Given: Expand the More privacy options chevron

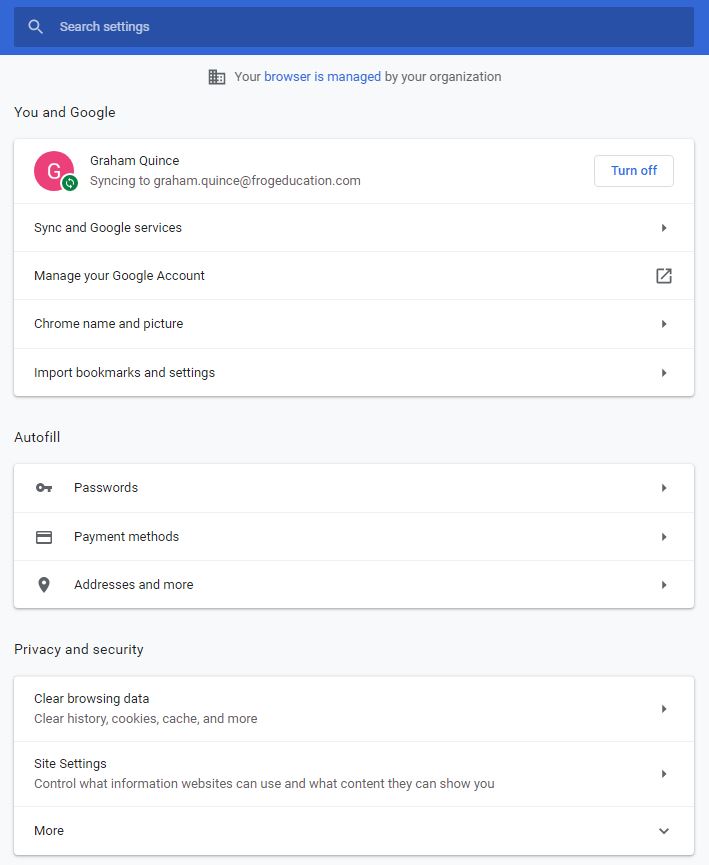Looking at the screenshot, I should pos(664,831).
